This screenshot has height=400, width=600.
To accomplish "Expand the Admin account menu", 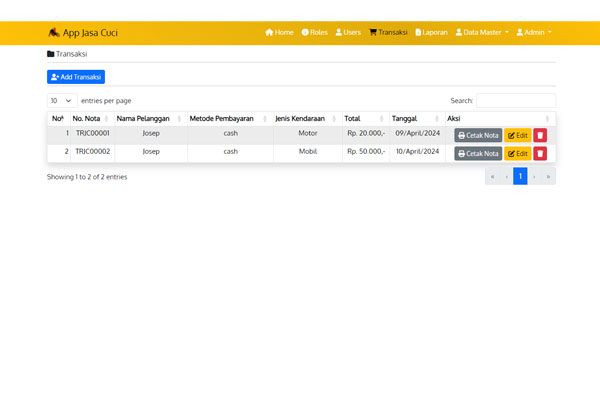I will [534, 33].
